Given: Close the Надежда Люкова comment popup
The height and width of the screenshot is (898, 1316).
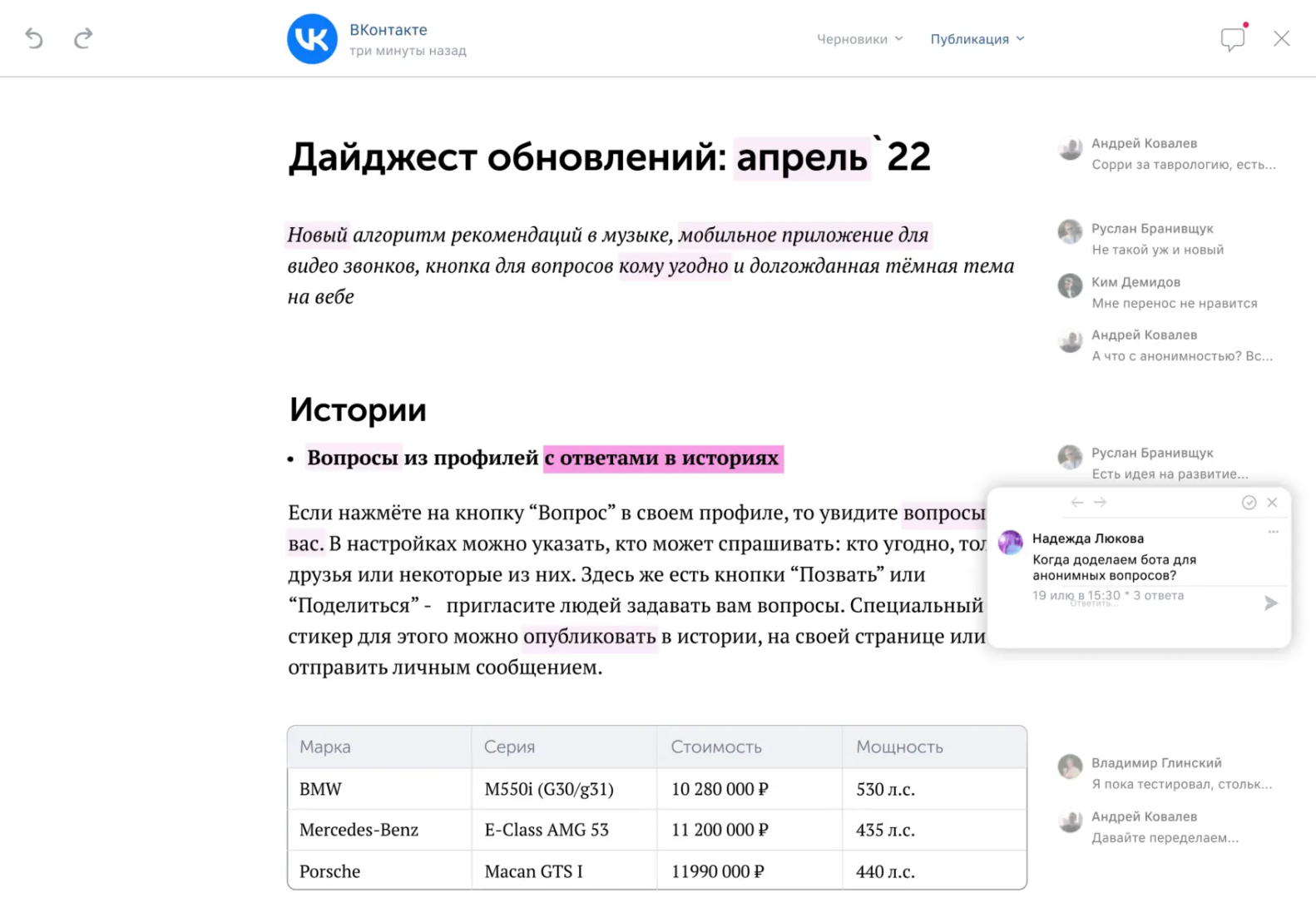Looking at the screenshot, I should click(x=1272, y=503).
